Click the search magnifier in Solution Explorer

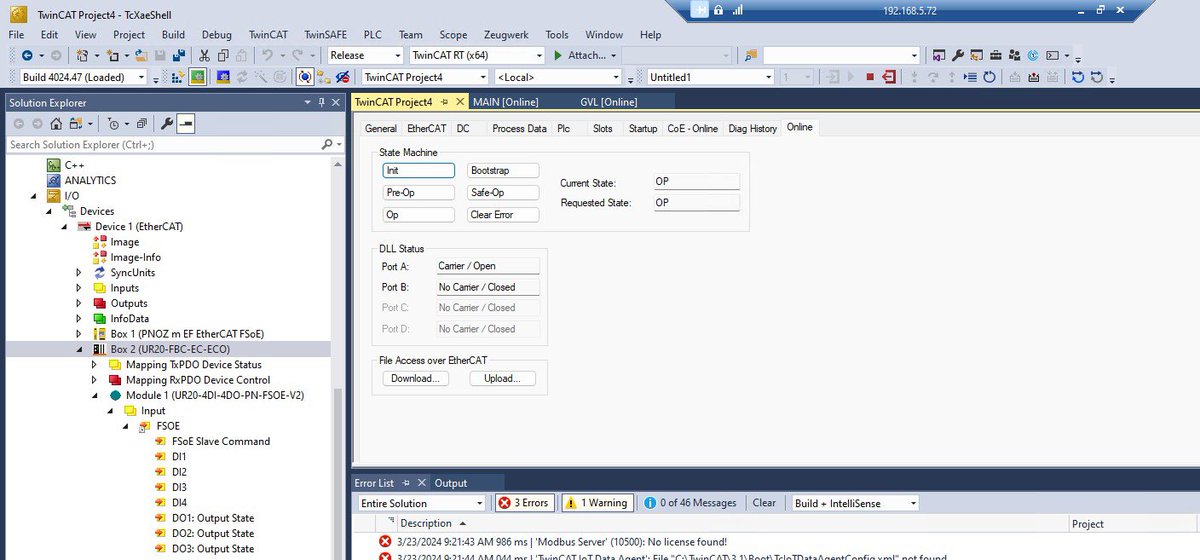[x=326, y=145]
